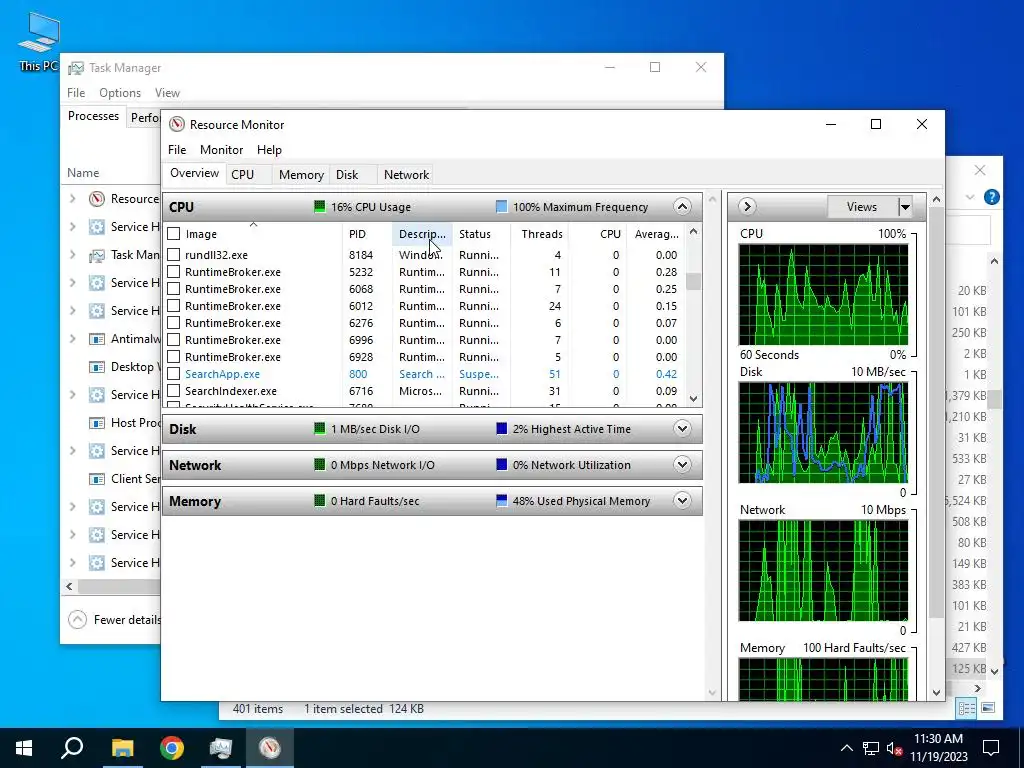Click Resource Monitor process icon in Task Manager
The width and height of the screenshot is (1024, 768).
[97, 199]
